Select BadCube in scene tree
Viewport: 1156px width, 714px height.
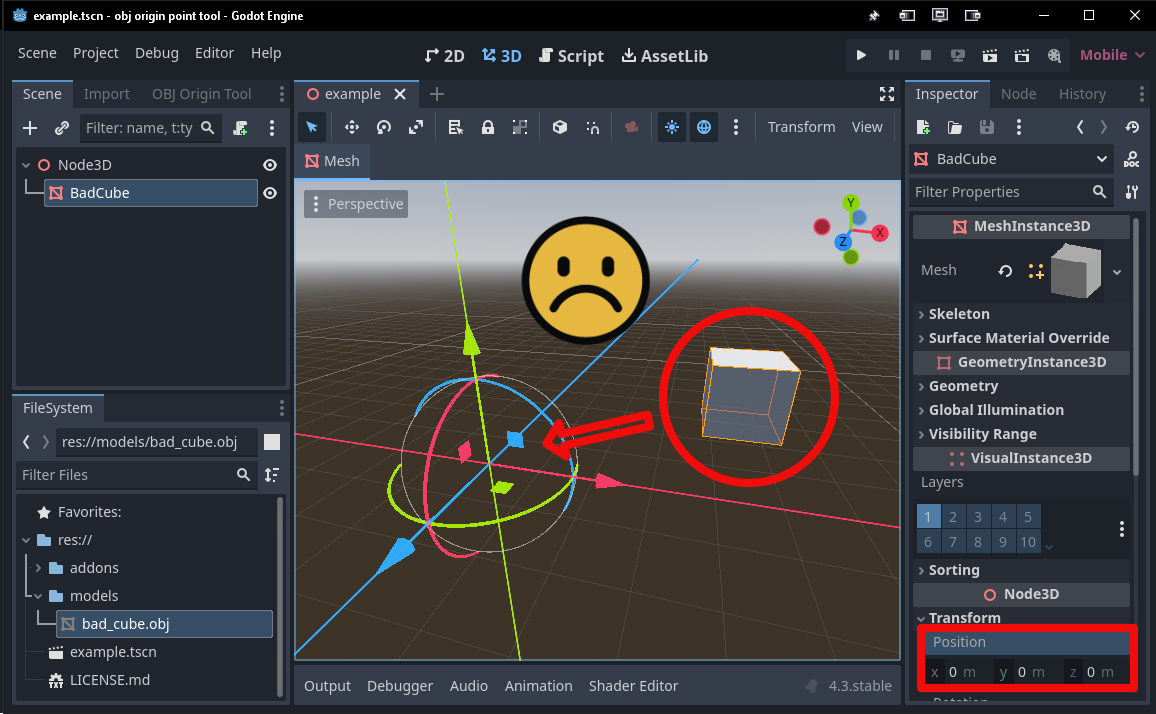150,193
